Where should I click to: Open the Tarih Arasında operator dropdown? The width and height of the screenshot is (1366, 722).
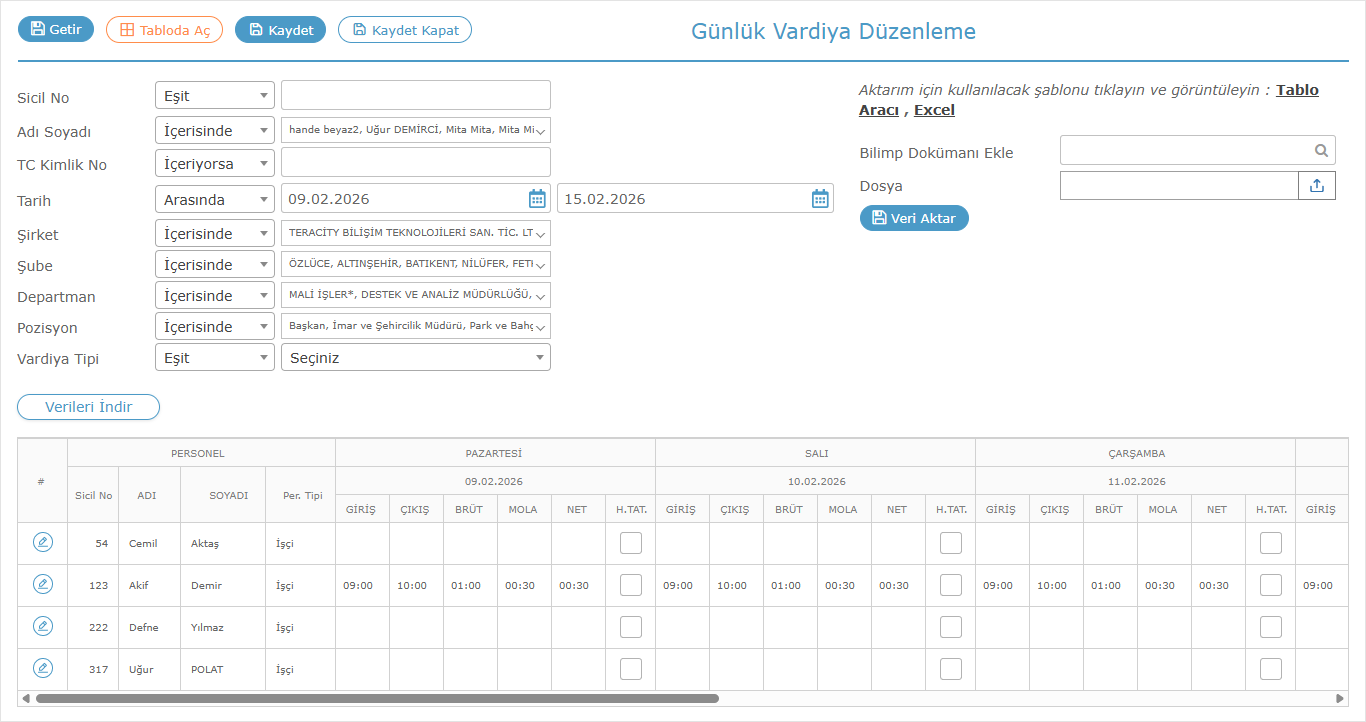[214, 199]
